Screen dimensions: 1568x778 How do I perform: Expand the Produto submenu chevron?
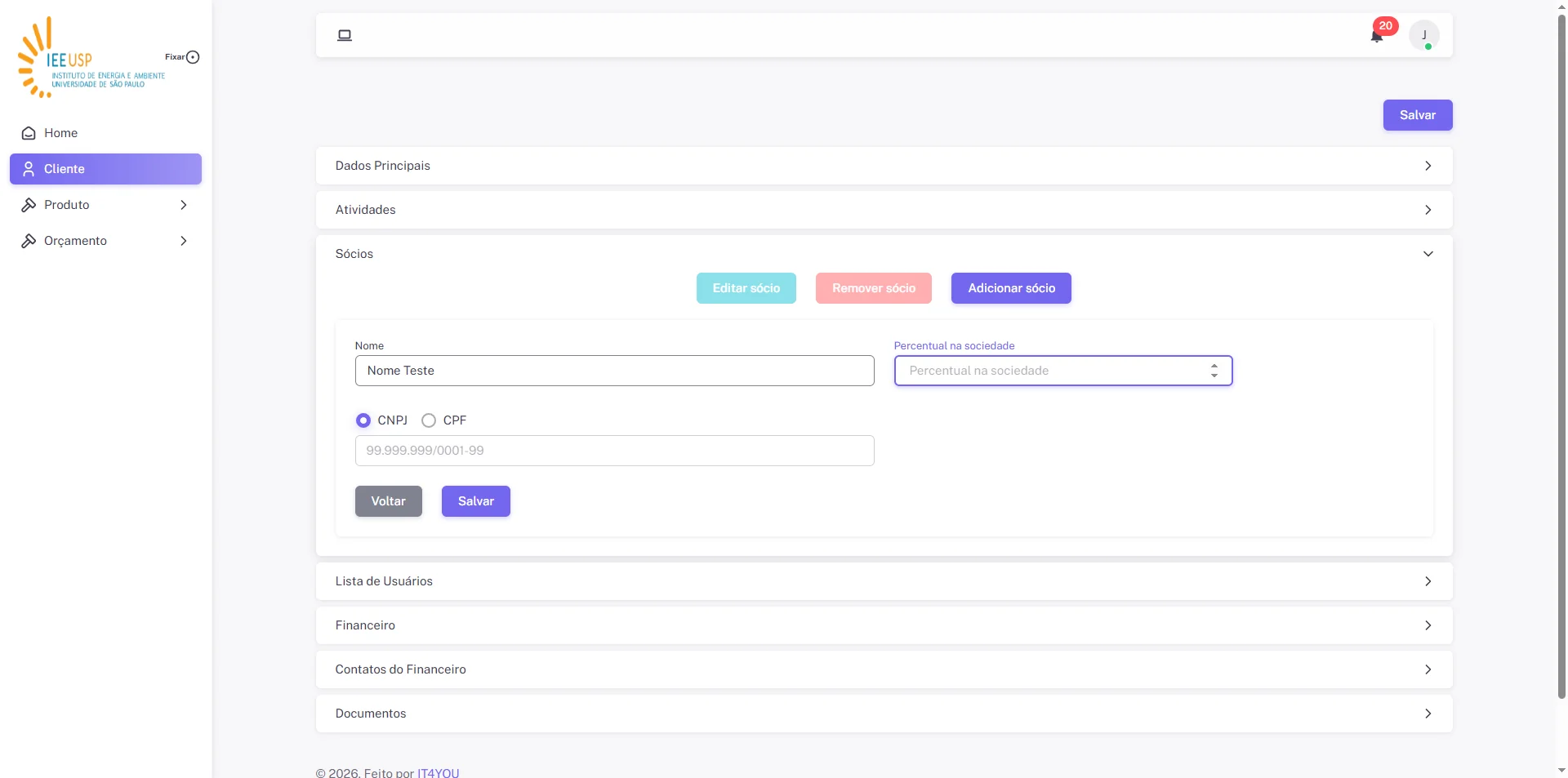[x=184, y=205]
